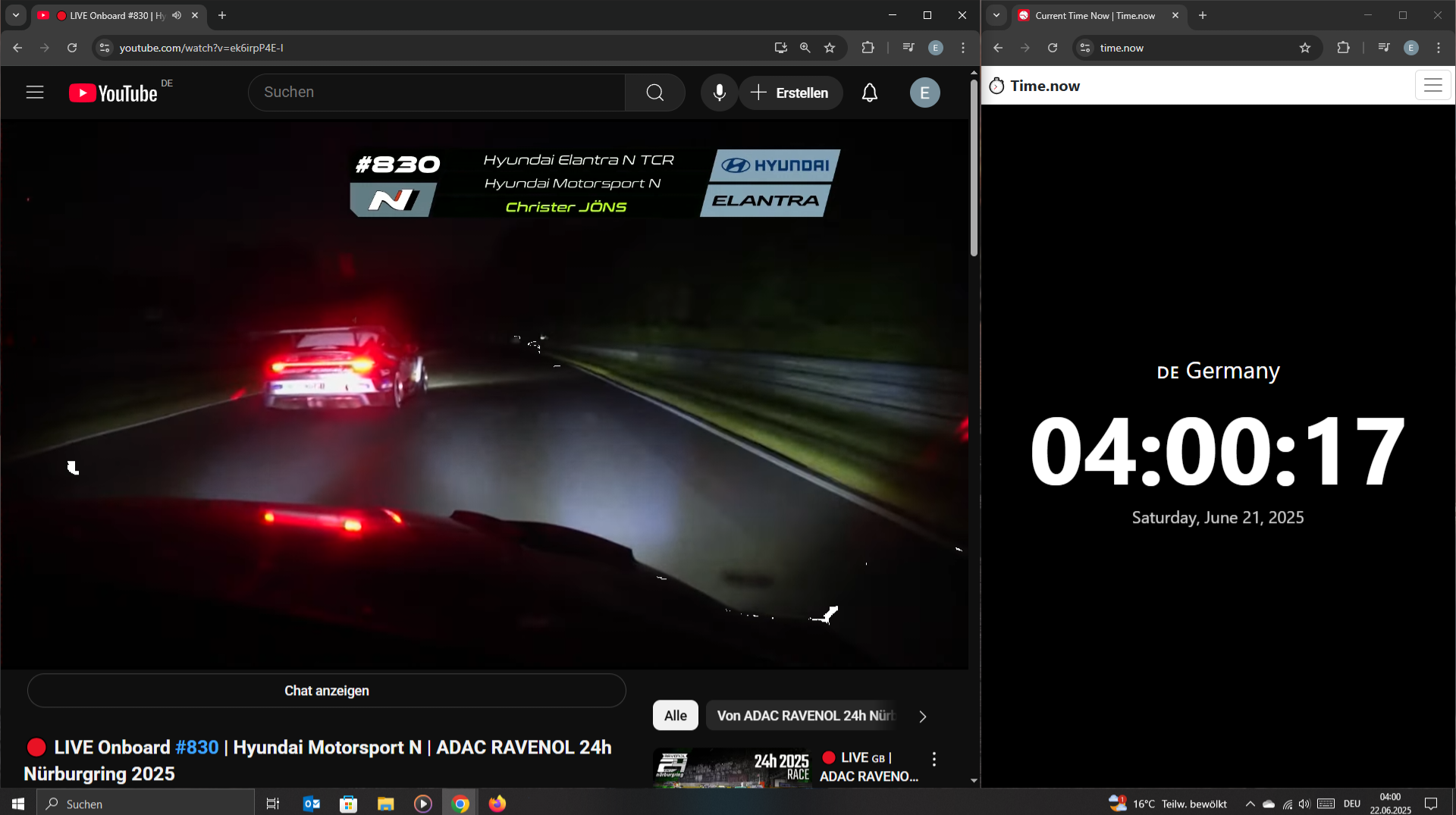The height and width of the screenshot is (815, 1456).
Task: Open Chrome menu in YouTube window
Action: click(963, 48)
